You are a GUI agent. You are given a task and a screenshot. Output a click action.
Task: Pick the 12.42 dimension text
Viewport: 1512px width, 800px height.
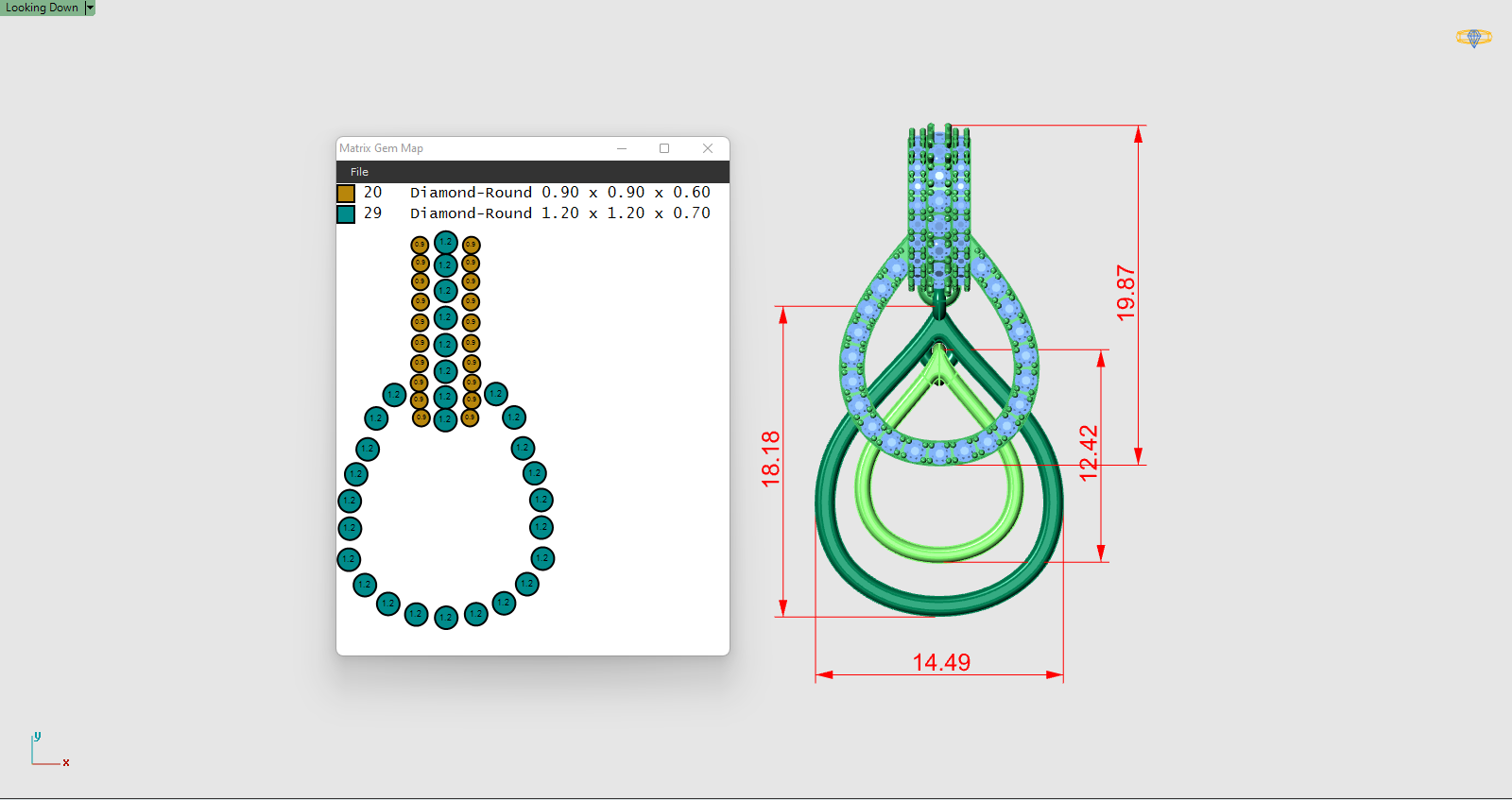point(1089,452)
